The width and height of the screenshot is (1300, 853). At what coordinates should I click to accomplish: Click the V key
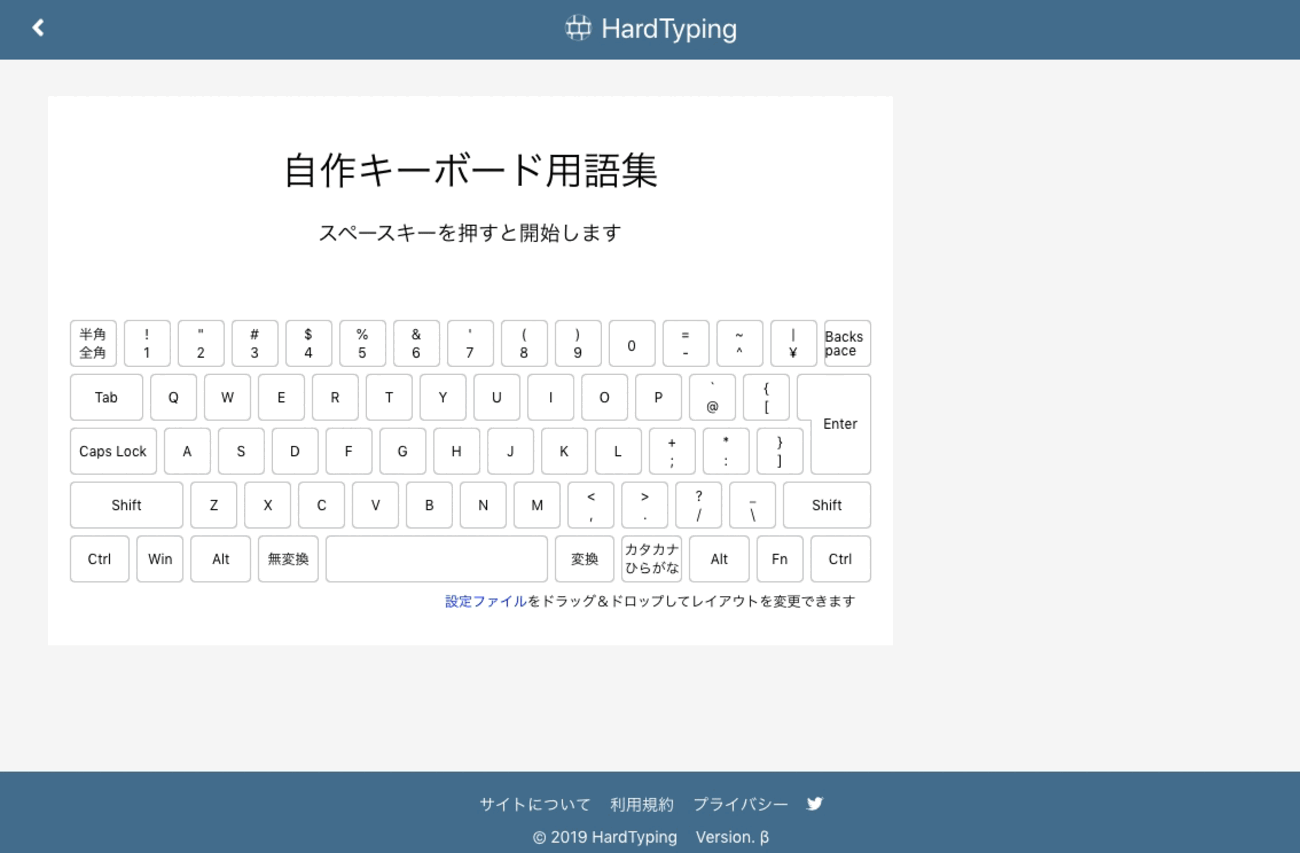point(376,505)
